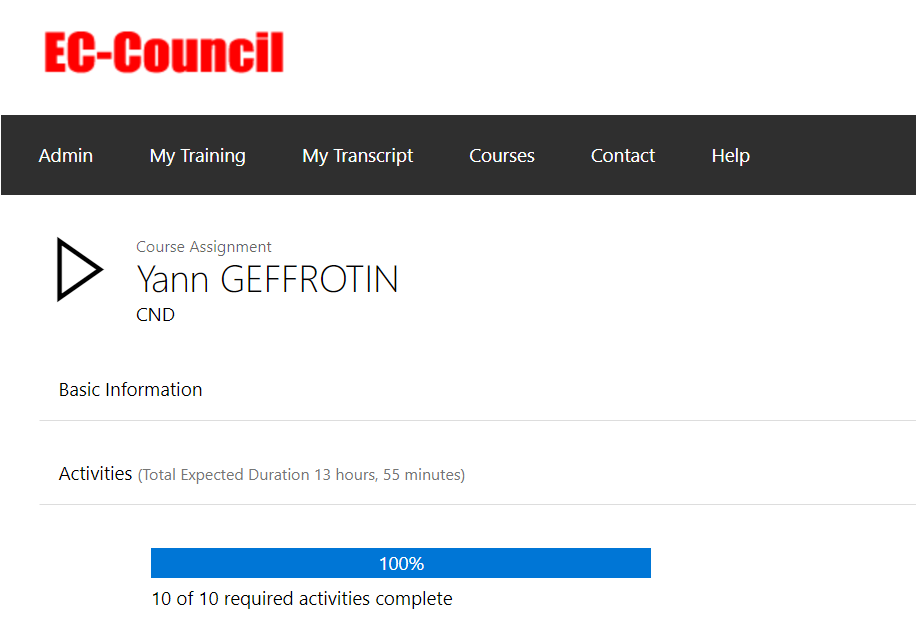Click the Basic Information heading text
916x636 pixels.
(x=130, y=390)
